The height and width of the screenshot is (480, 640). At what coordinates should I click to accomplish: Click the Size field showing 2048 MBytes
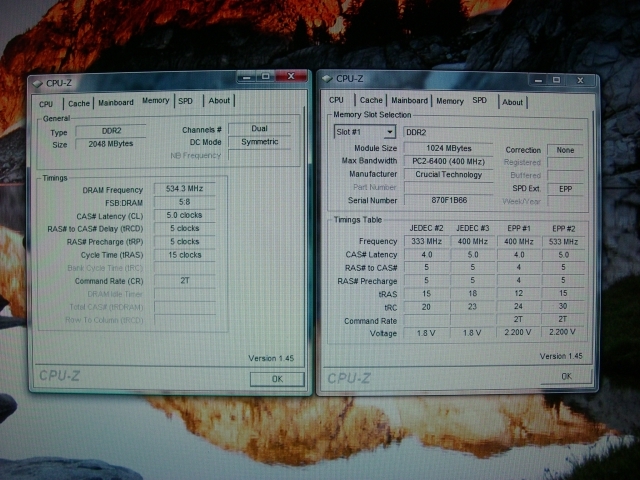click(x=111, y=144)
